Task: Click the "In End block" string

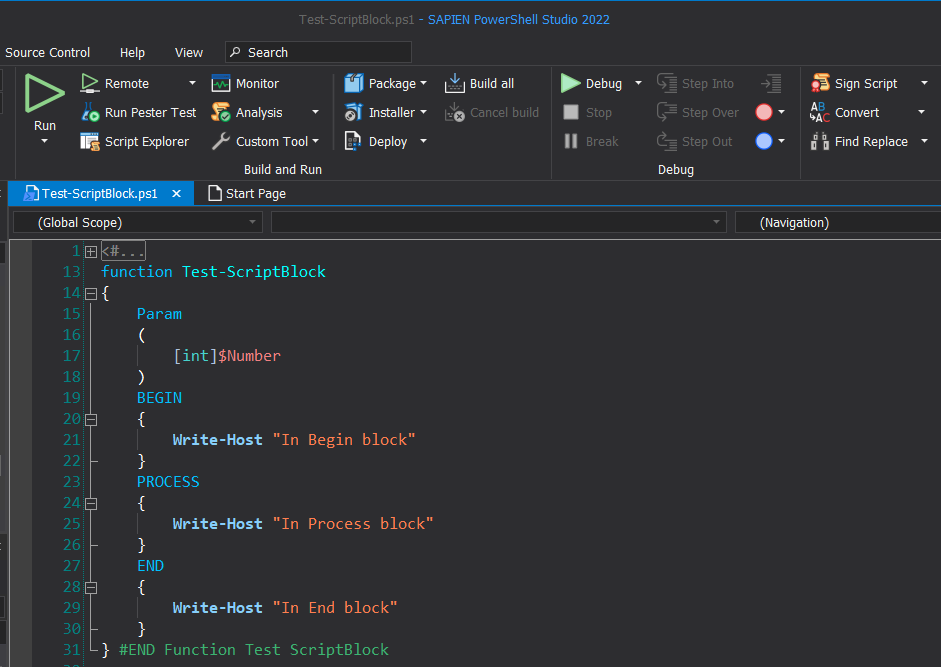Action: [x=335, y=608]
